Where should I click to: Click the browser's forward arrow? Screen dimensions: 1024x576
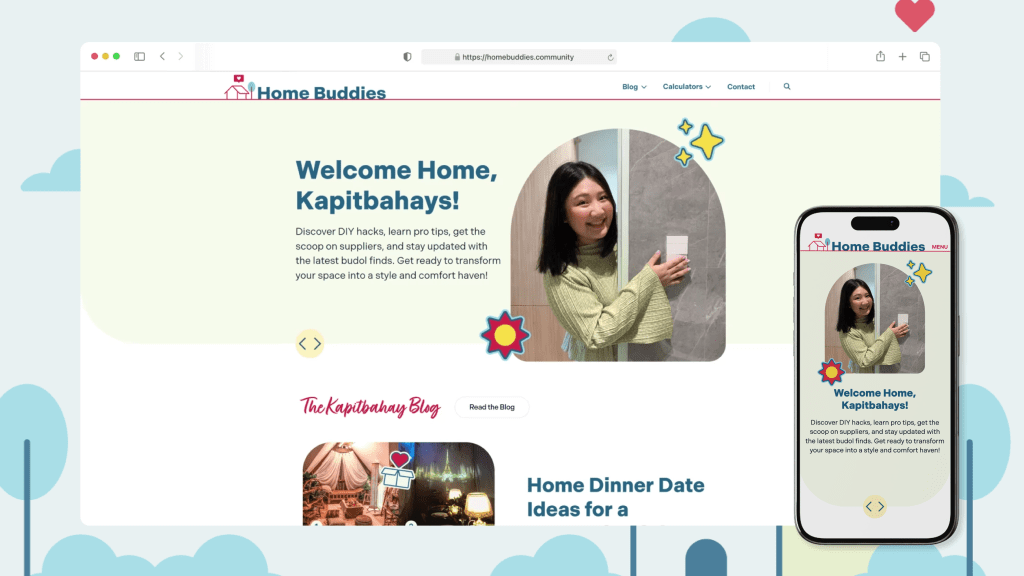(181, 57)
